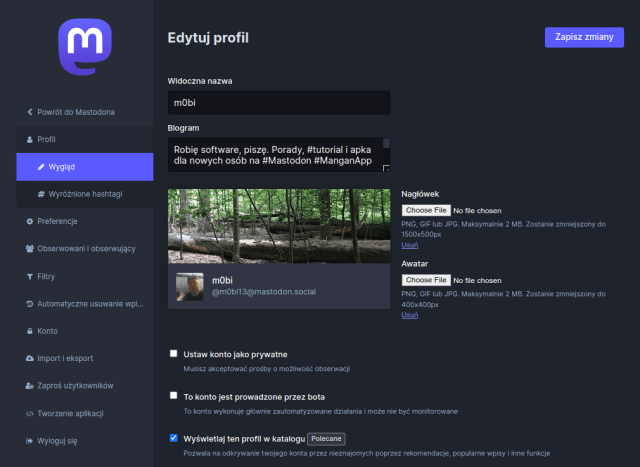Click the back arrow icon beside Powrót do Mastodona
Screen dimensions: 640x467
coord(29,112)
